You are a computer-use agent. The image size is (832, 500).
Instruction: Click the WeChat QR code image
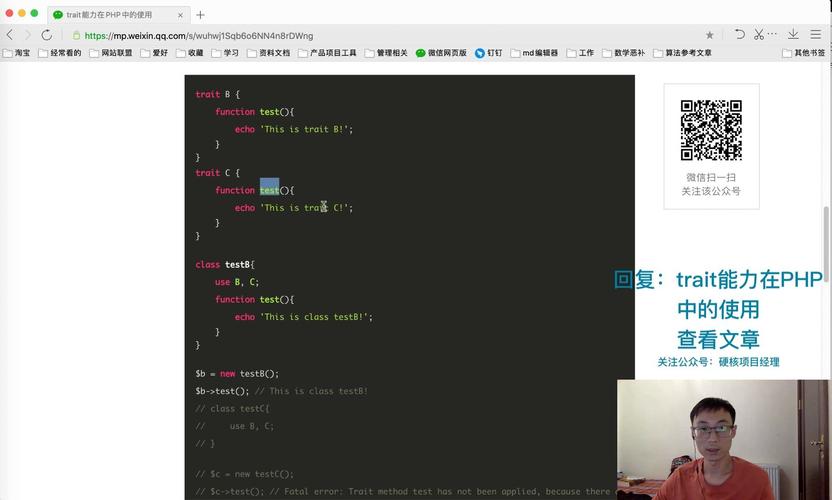(x=711, y=130)
